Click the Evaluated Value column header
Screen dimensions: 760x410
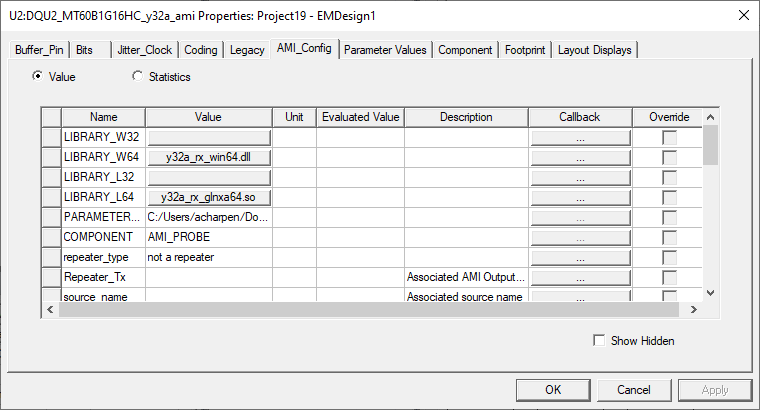pos(361,117)
